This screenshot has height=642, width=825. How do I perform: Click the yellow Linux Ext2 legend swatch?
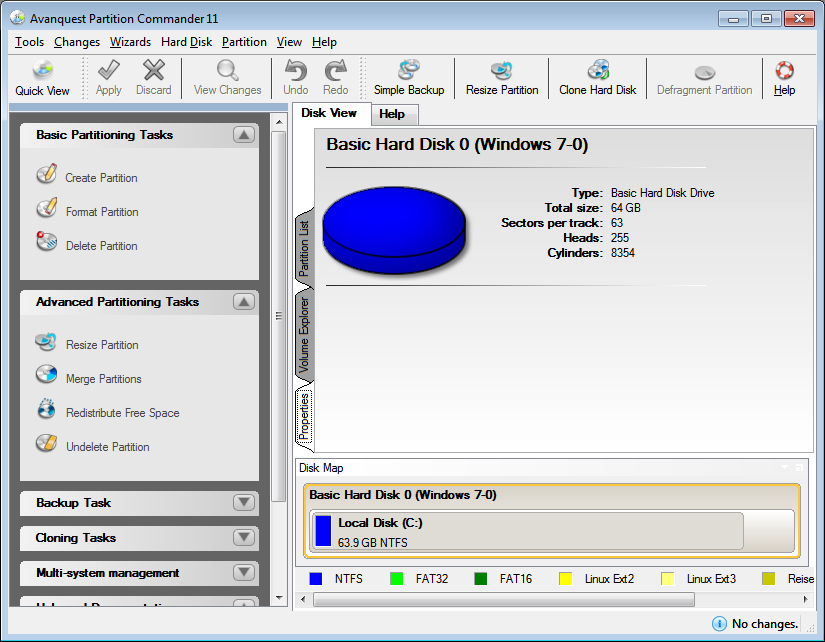tap(566, 579)
